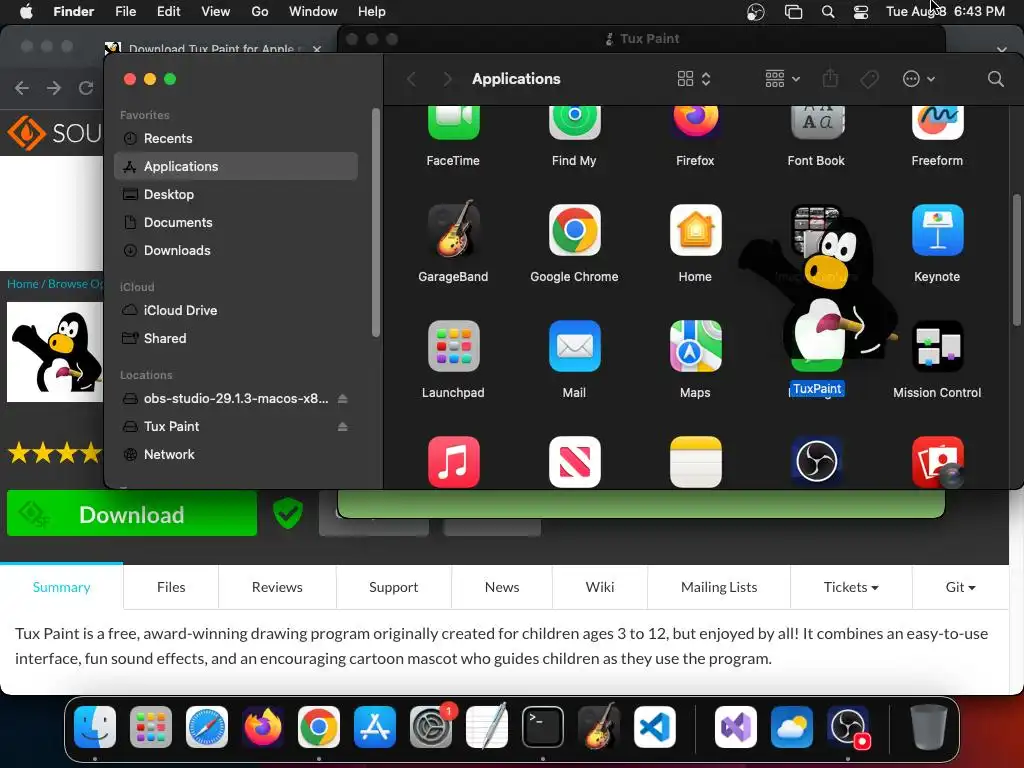Viewport: 1024px width, 768px height.
Task: Select the GarageBand icon in the Applications window
Action: (453, 230)
